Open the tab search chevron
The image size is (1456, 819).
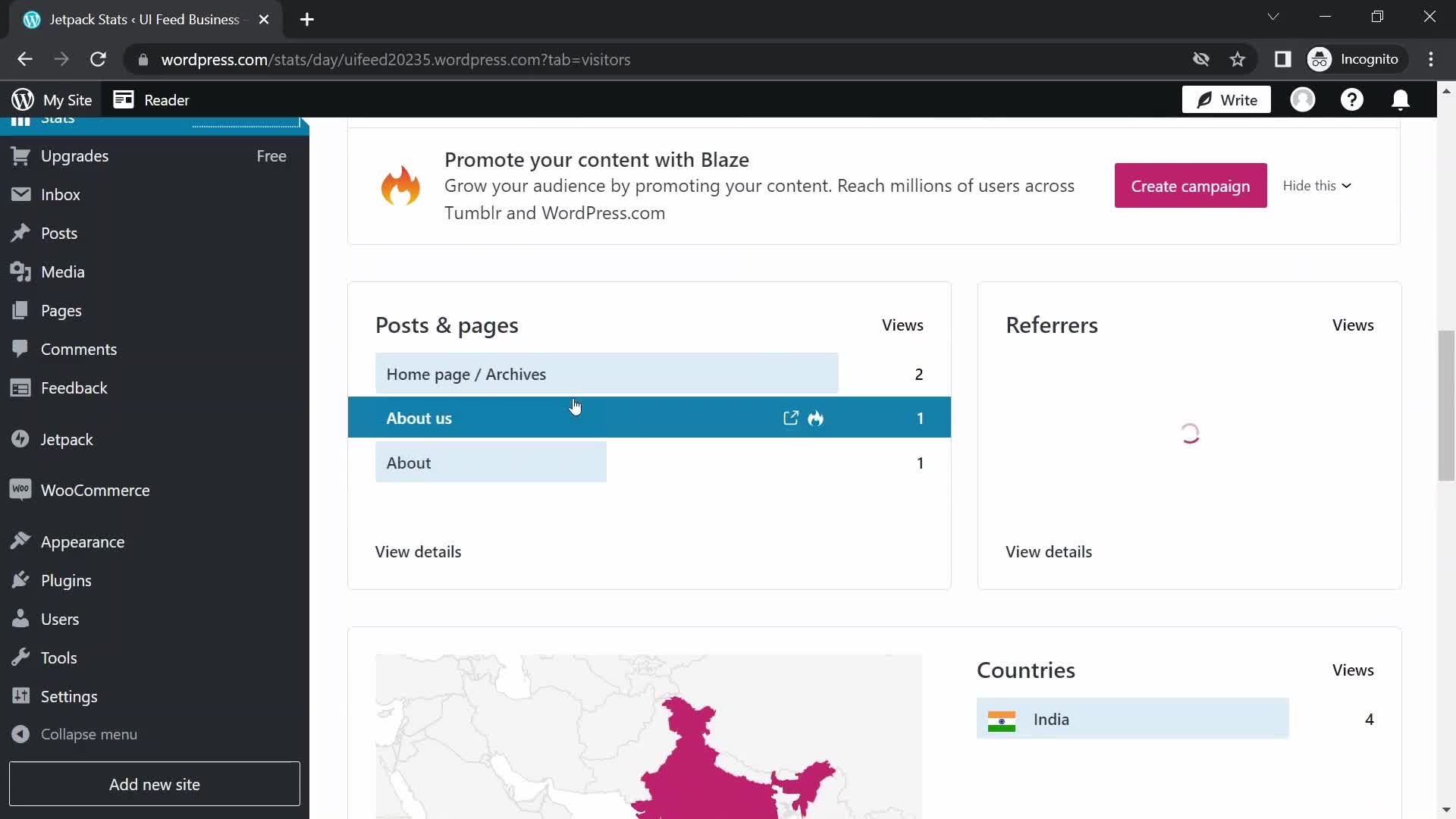(x=1273, y=17)
